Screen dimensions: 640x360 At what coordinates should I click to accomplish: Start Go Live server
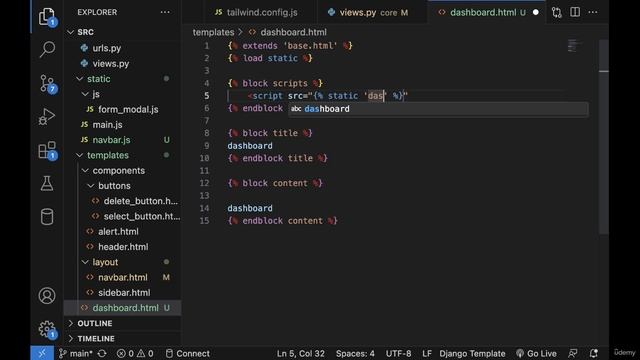click(536, 353)
